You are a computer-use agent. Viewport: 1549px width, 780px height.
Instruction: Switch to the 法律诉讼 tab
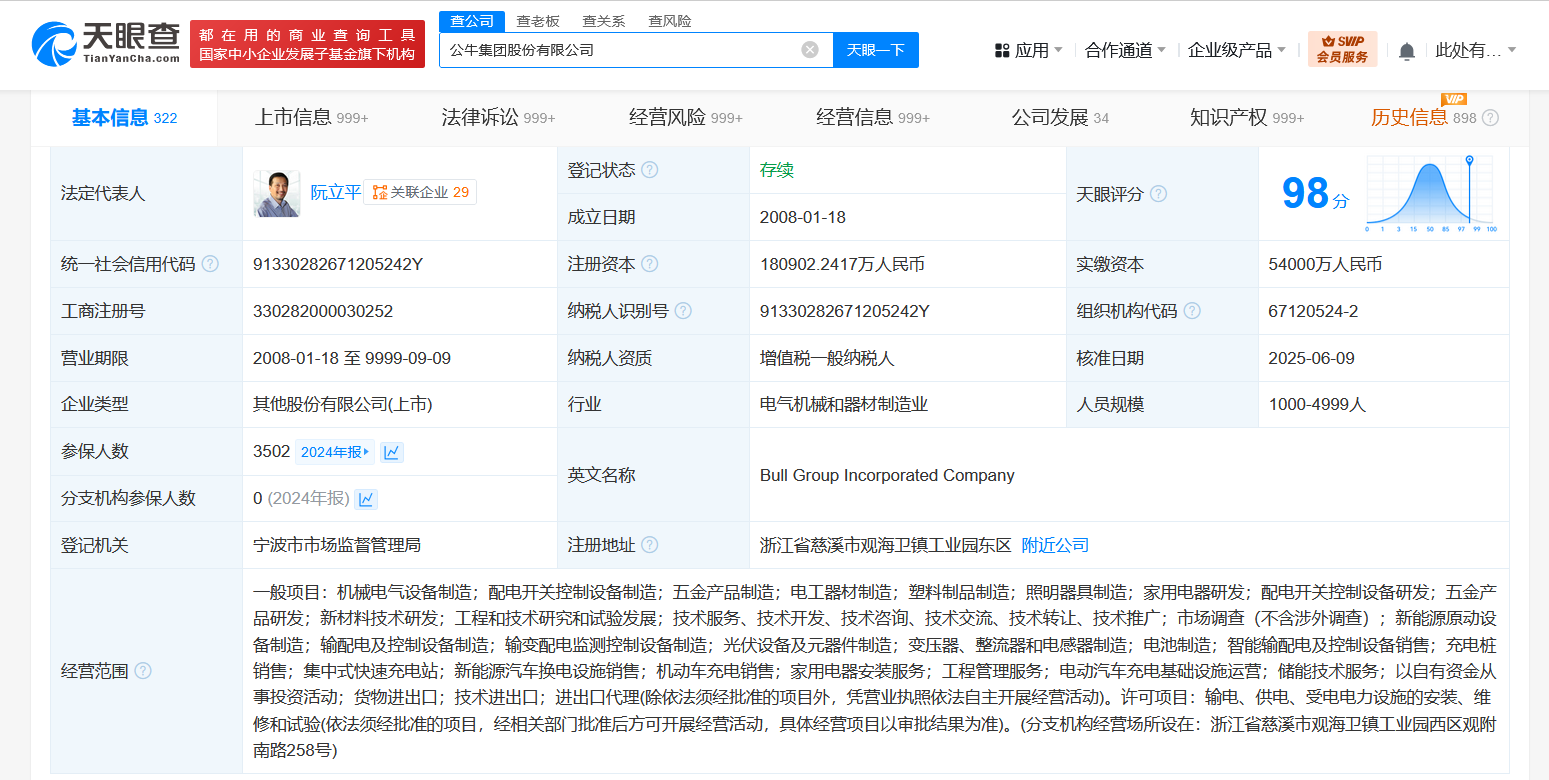(498, 118)
